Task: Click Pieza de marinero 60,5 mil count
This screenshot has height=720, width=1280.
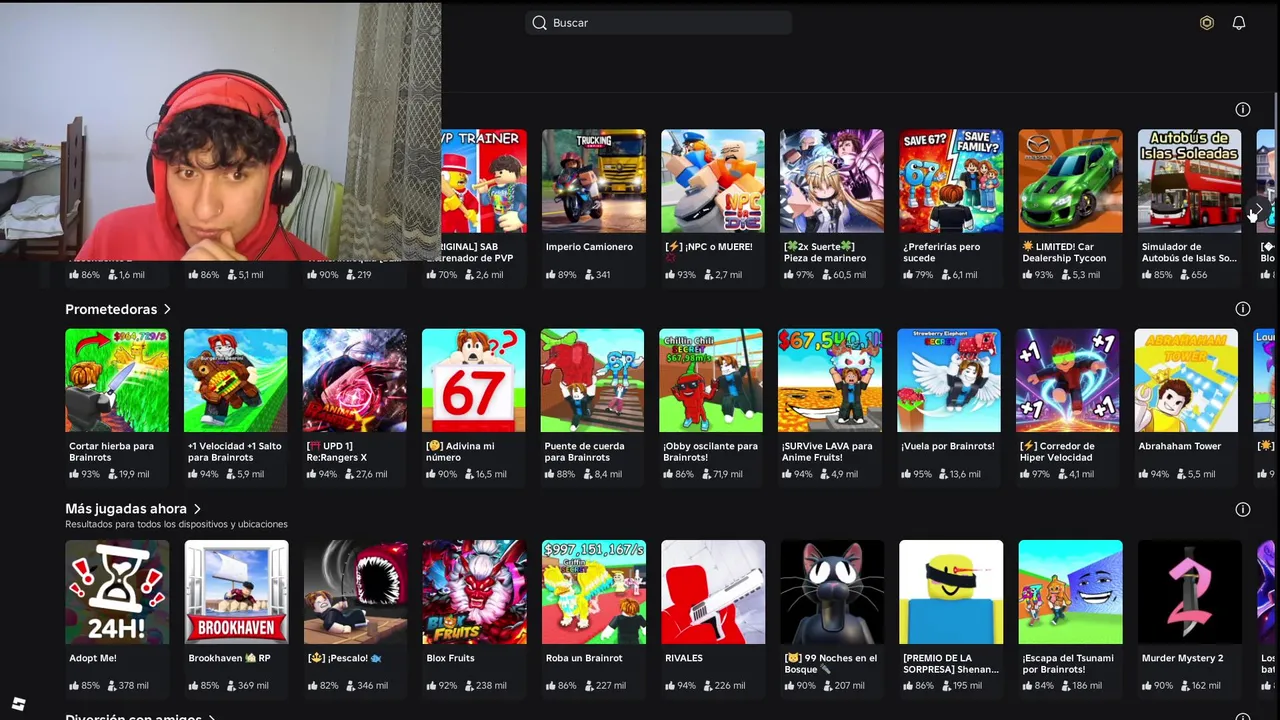Action: pos(843,274)
